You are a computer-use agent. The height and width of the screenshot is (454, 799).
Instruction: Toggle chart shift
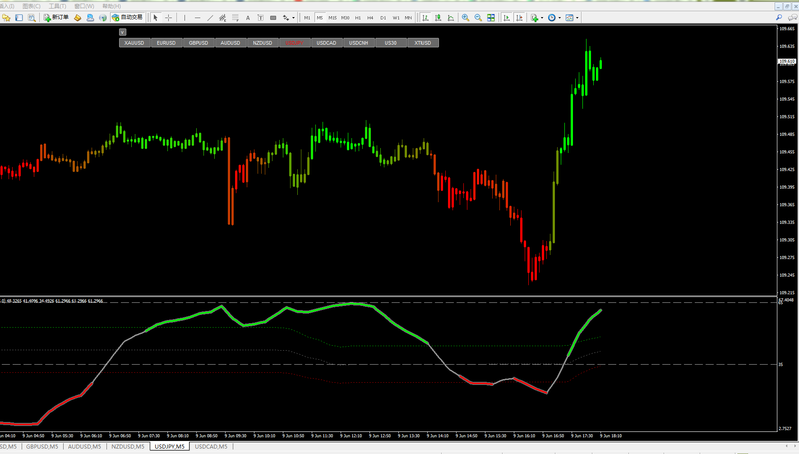(519, 18)
